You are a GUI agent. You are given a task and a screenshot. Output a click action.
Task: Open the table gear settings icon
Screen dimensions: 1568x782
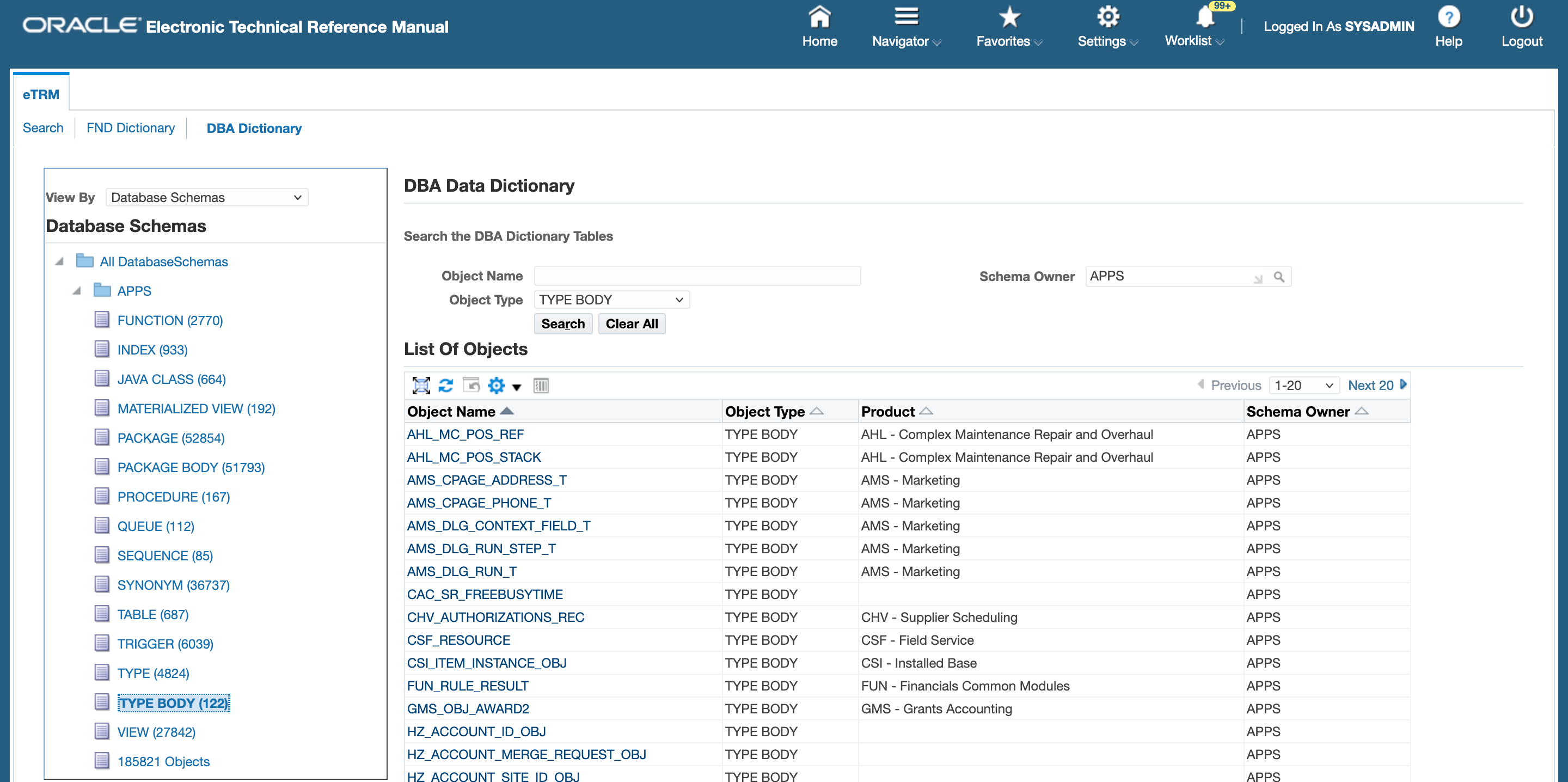point(497,386)
